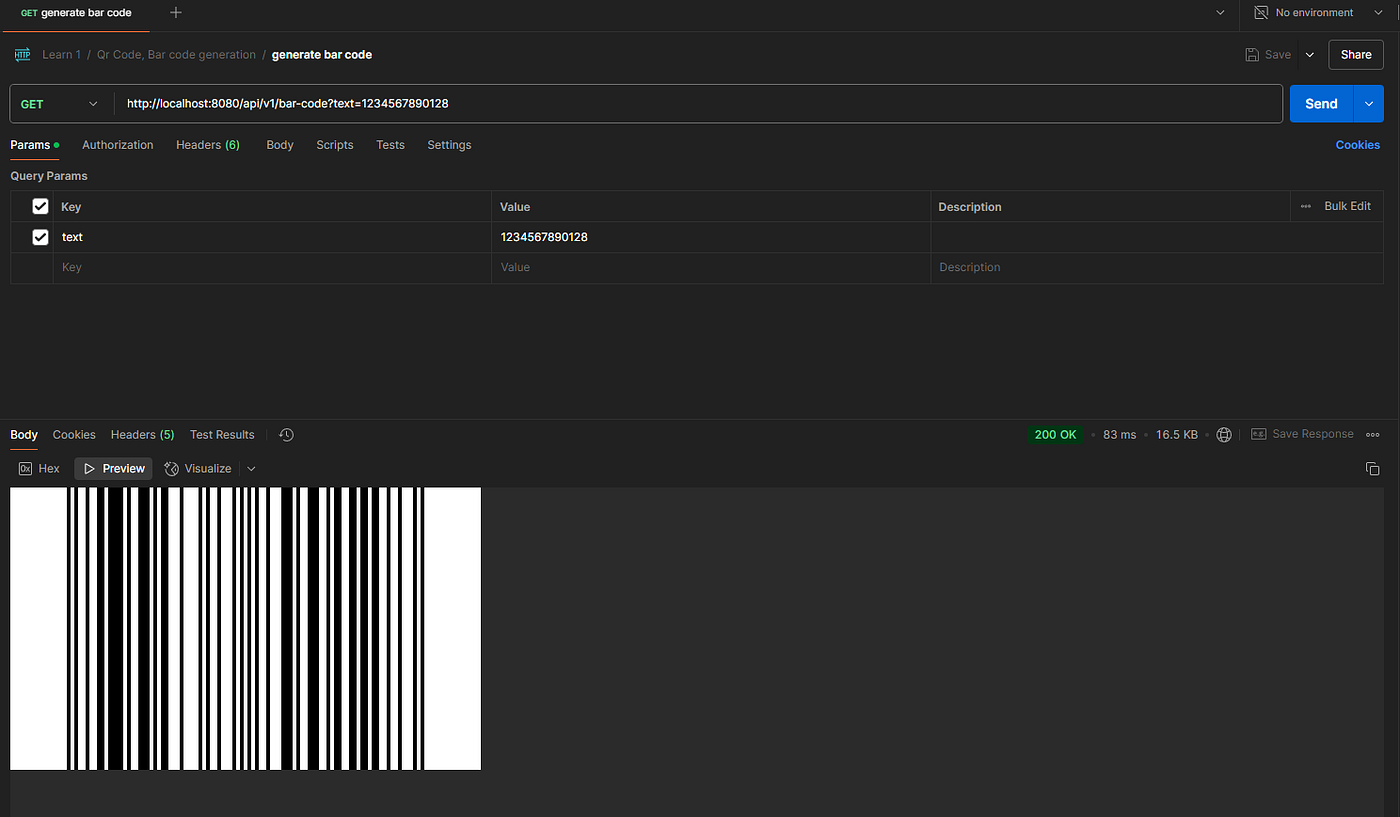Viewport: 1400px width, 817px height.
Task: Click the 83 ms response time
Action: 1120,435
